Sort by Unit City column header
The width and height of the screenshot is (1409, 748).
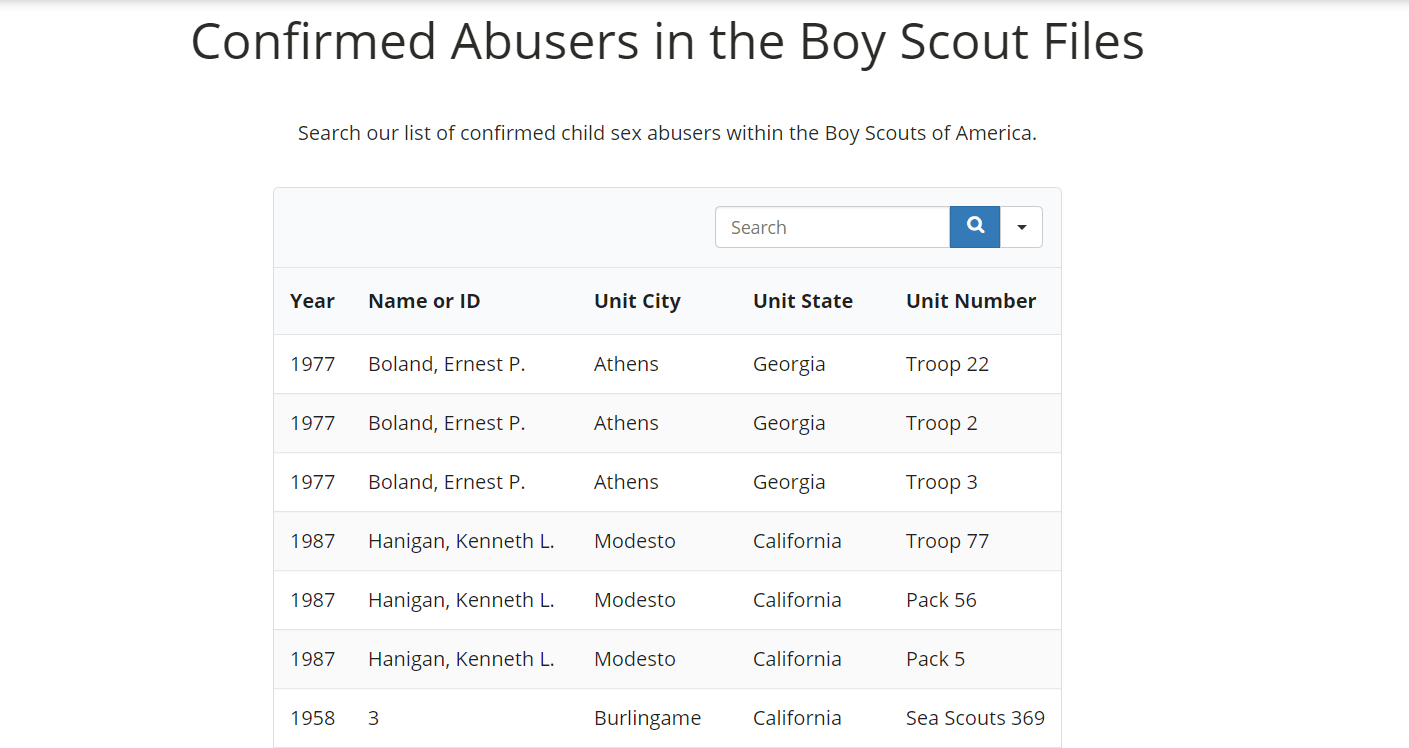637,301
